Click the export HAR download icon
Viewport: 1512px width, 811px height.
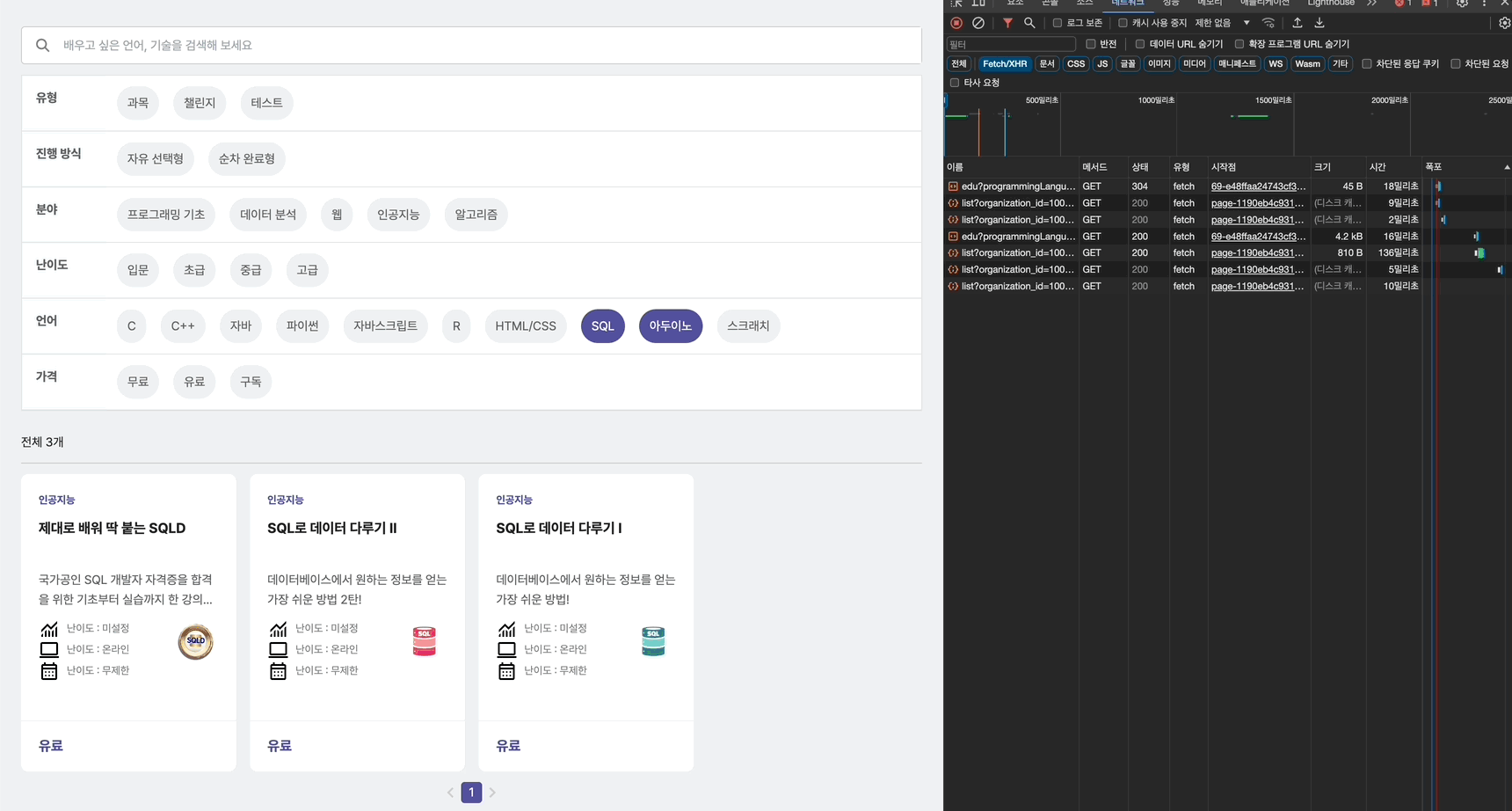pyautogui.click(x=1319, y=23)
